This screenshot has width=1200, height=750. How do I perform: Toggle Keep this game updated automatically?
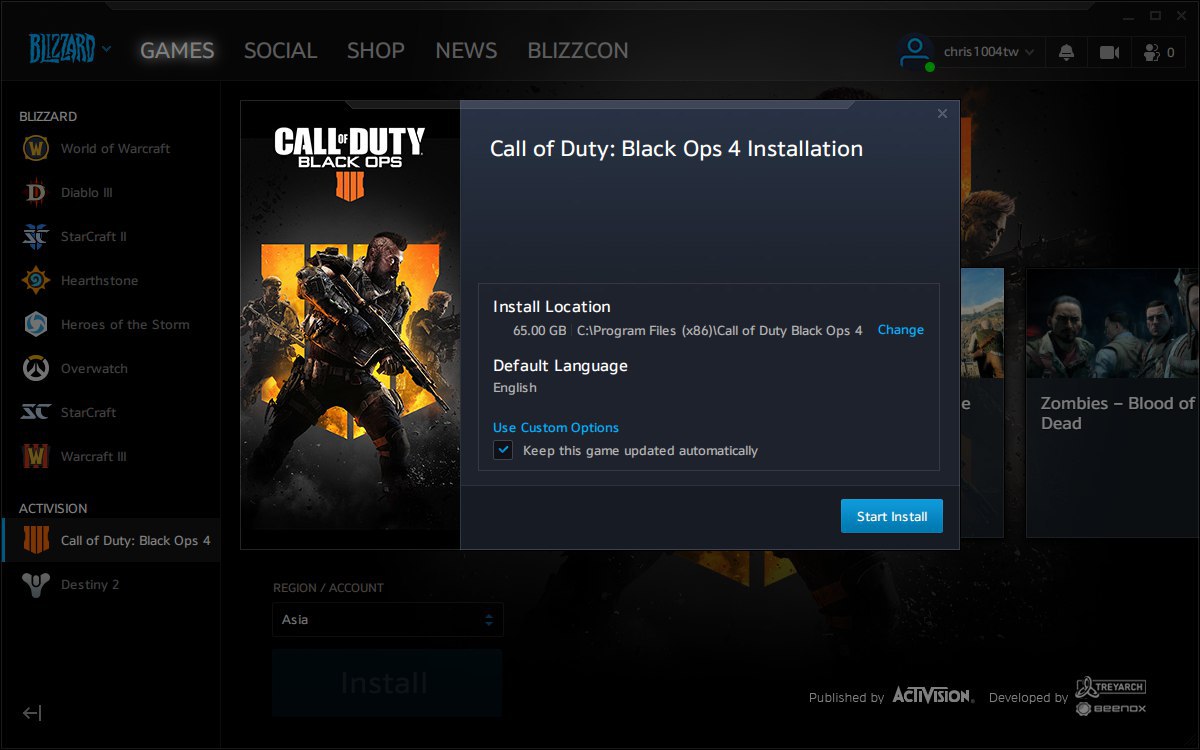[503, 450]
